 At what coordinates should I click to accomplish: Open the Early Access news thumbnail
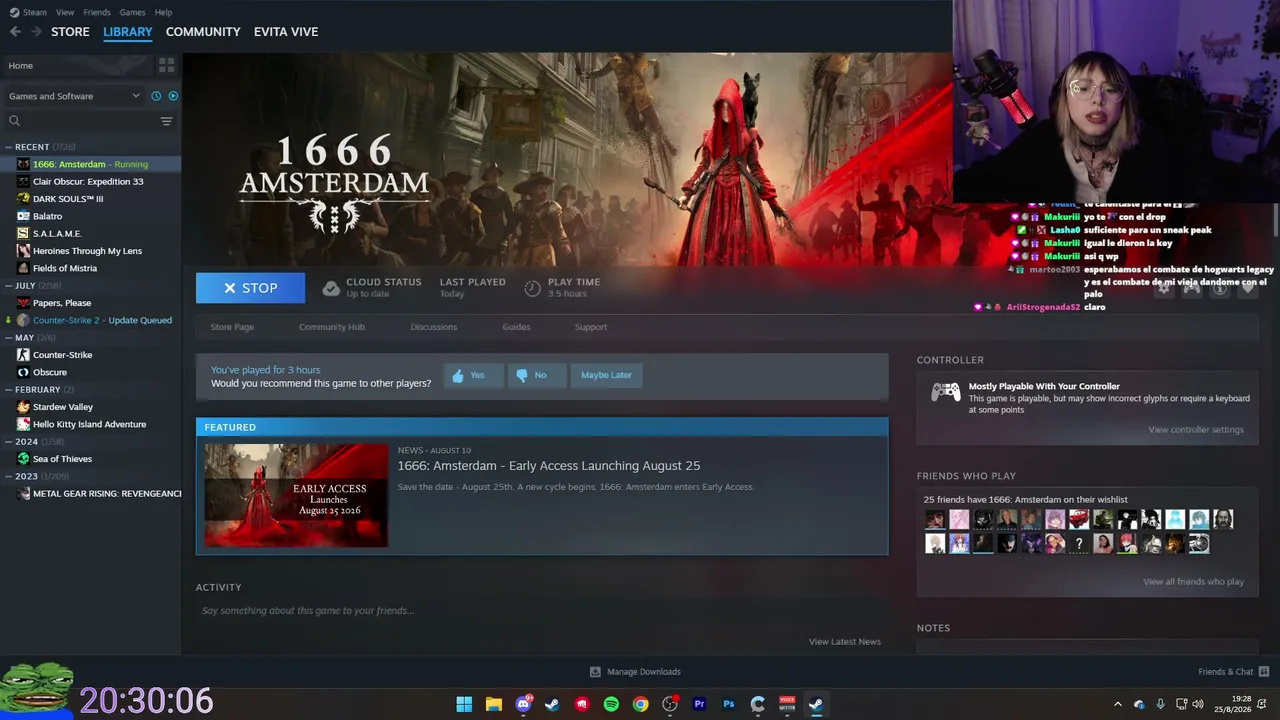pyautogui.click(x=296, y=496)
